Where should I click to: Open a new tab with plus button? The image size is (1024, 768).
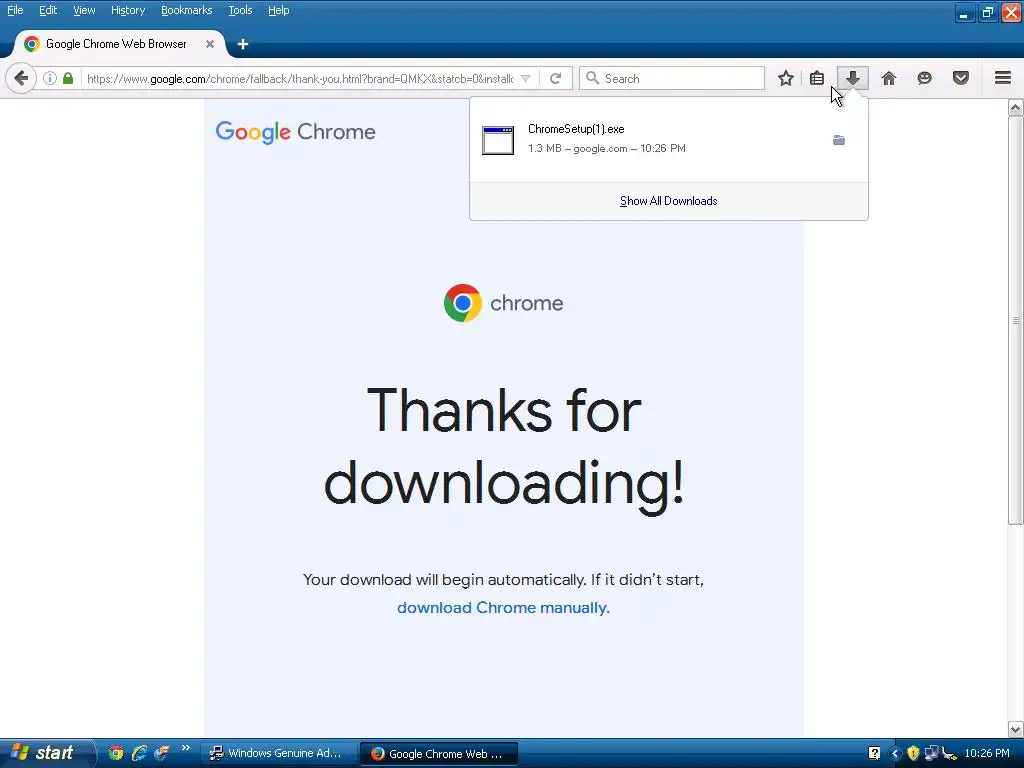(x=243, y=44)
